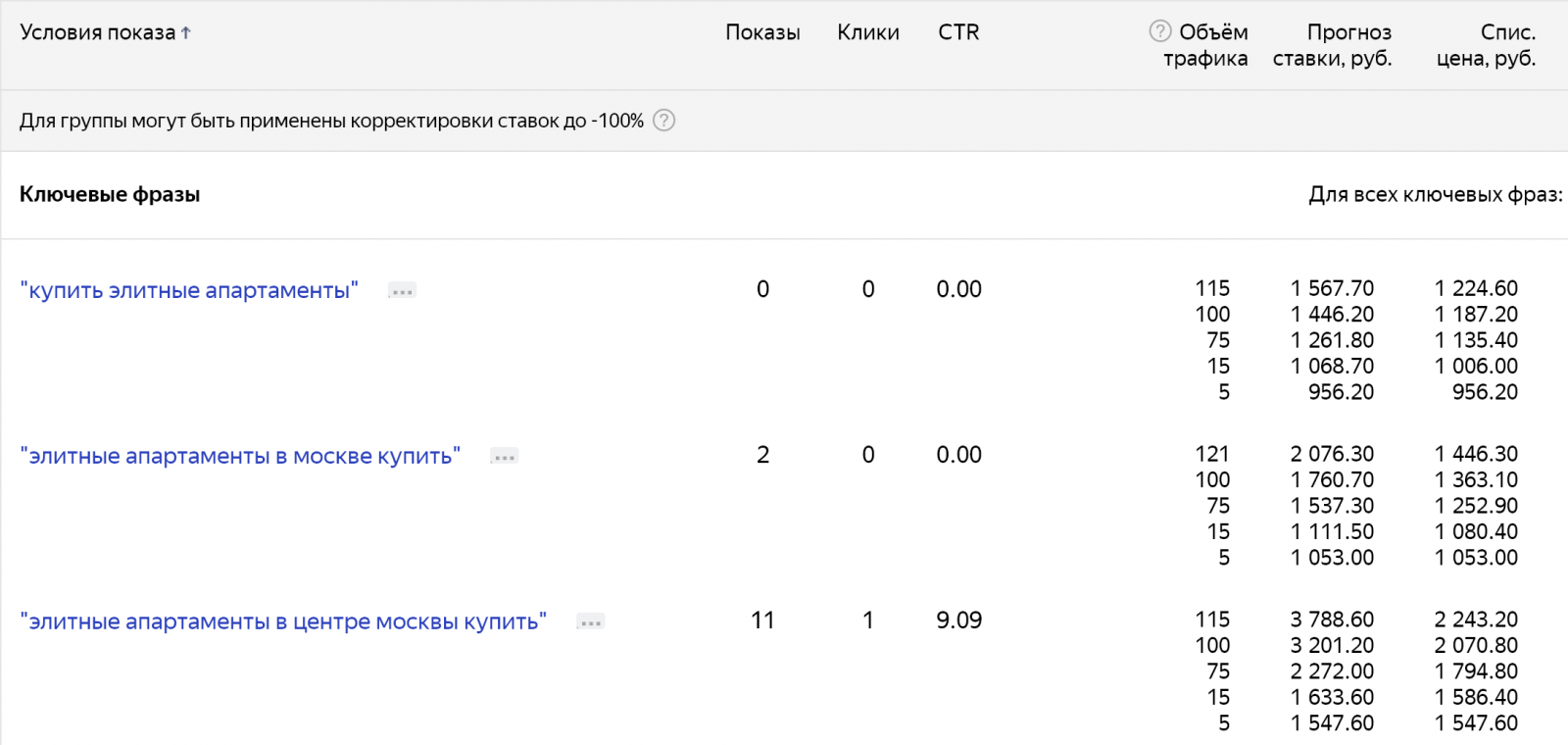The image size is (1568, 745).
Task: Open options menu for "элитные апартаменты в москве купить"
Action: pos(505,457)
